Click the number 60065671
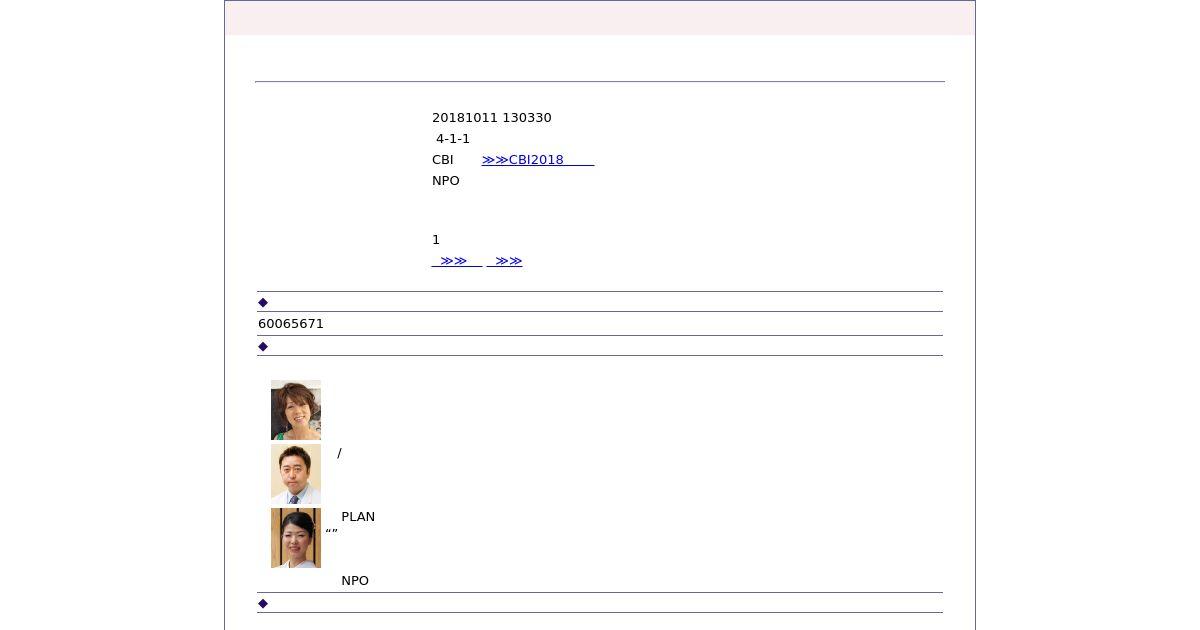This screenshot has width=1200, height=630. pyautogui.click(x=291, y=324)
